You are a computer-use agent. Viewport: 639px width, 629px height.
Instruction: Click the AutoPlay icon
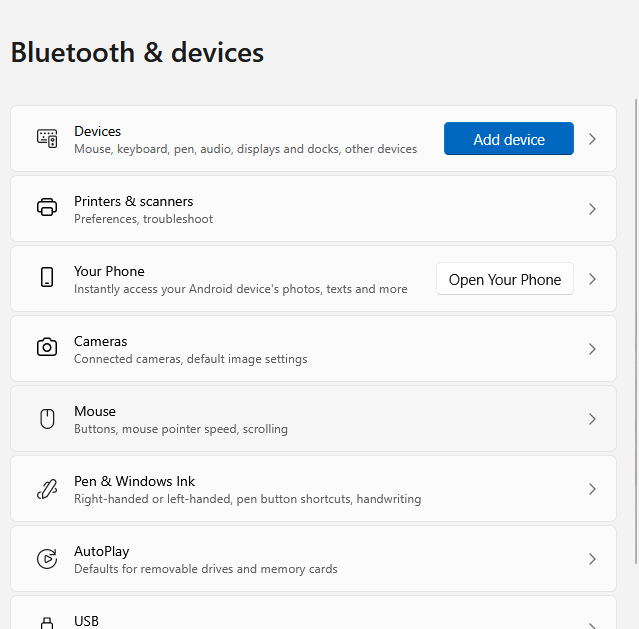47,558
